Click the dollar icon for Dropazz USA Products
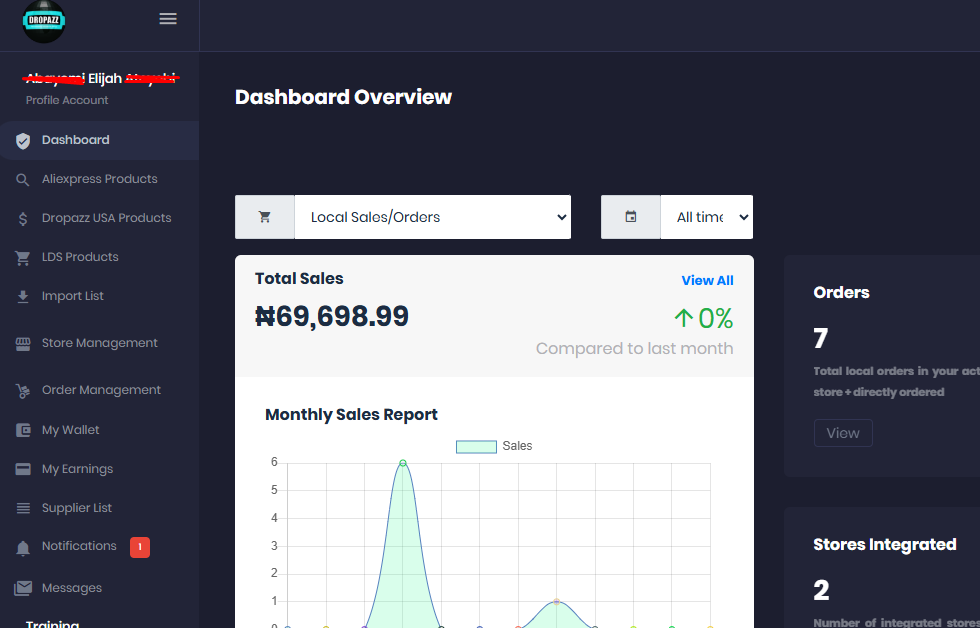 [23, 219]
